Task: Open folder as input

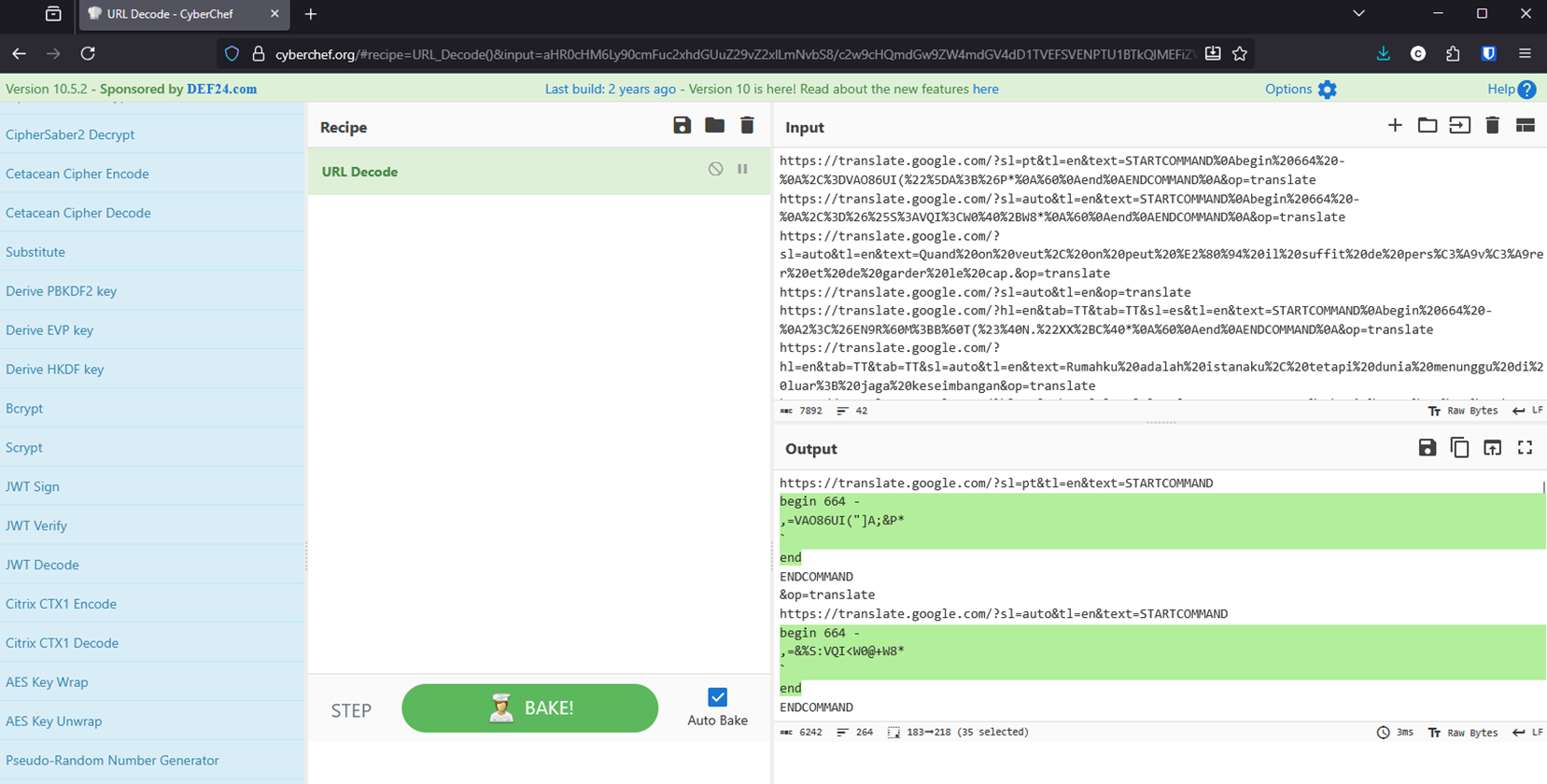Action: point(1427,126)
